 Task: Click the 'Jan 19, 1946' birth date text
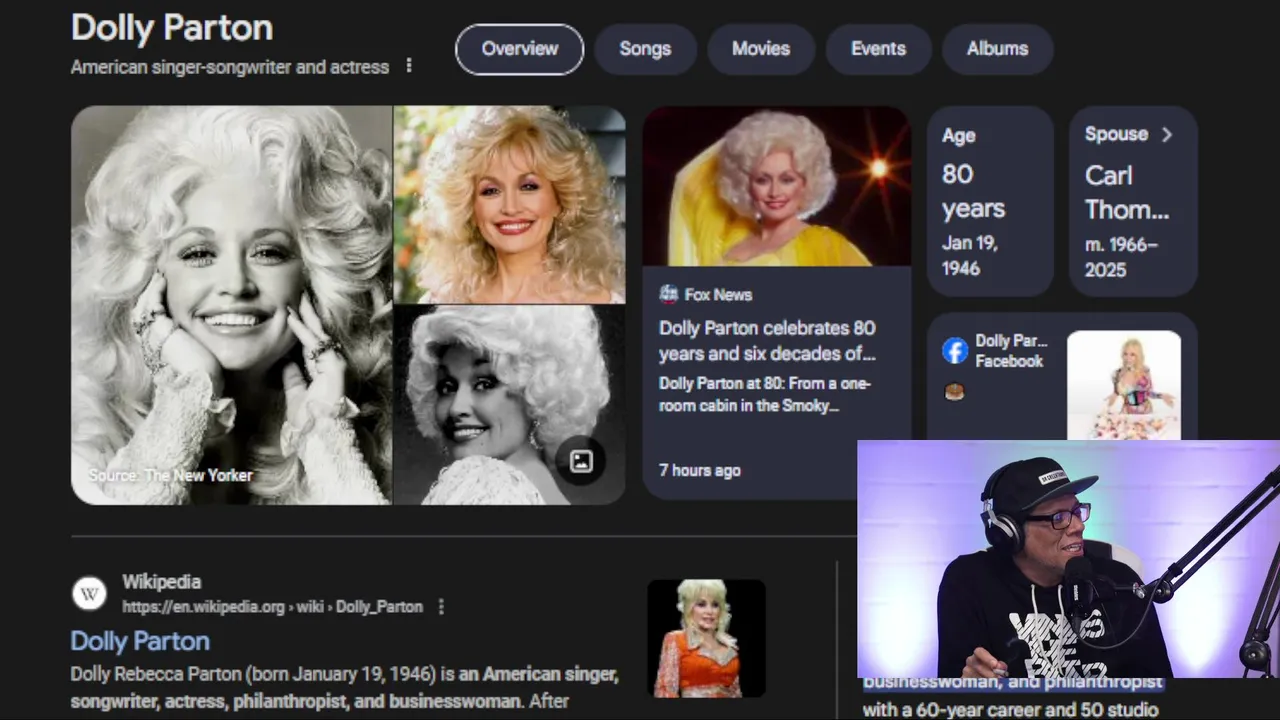(x=970, y=255)
